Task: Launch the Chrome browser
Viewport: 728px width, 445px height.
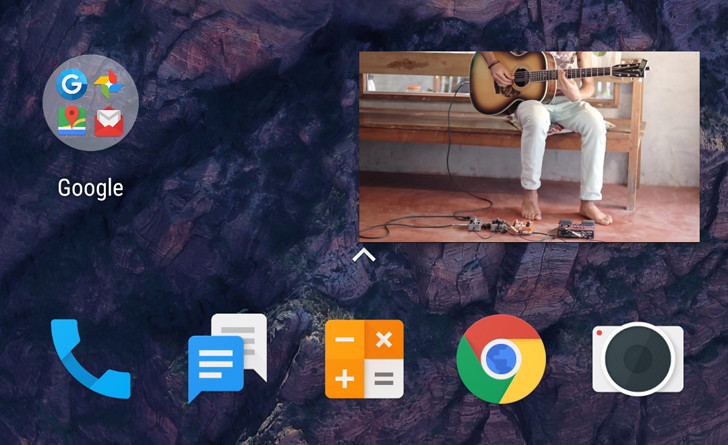Action: pos(501,359)
